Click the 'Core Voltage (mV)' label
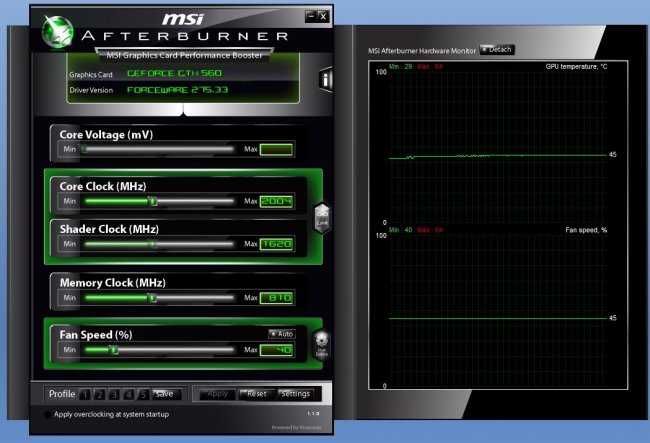 point(106,135)
